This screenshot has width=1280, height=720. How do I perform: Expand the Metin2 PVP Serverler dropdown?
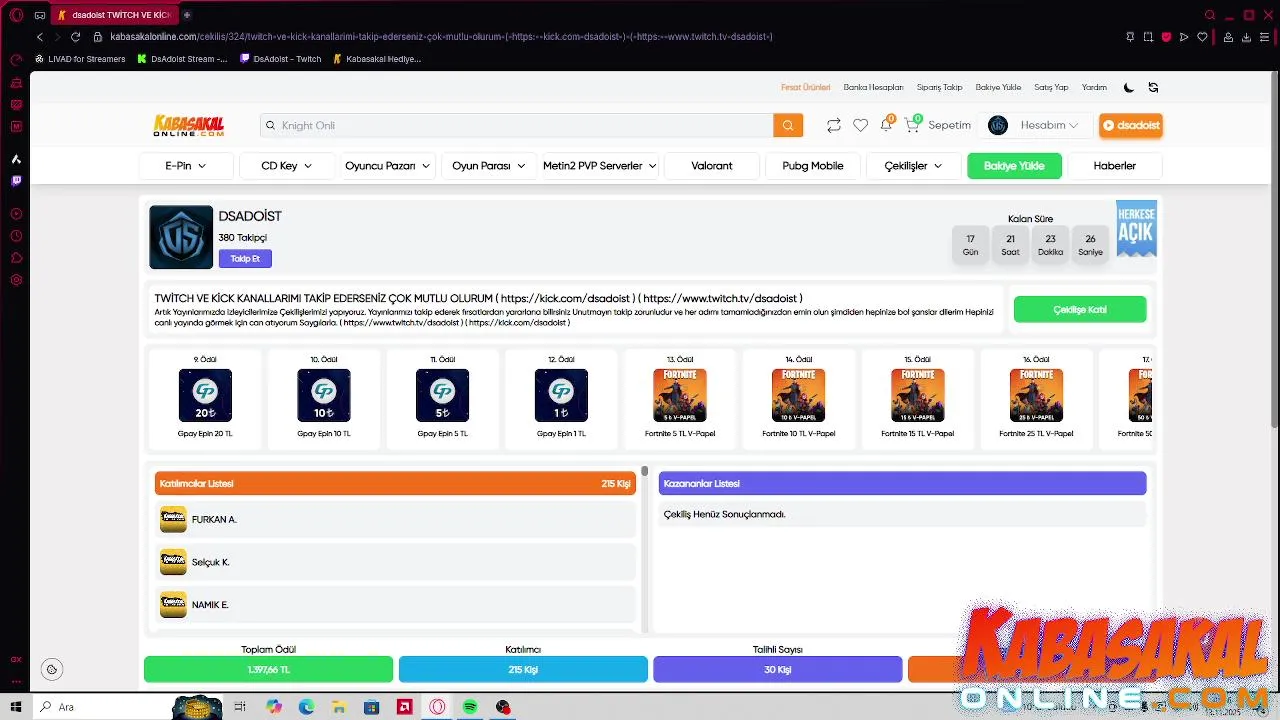coord(599,166)
